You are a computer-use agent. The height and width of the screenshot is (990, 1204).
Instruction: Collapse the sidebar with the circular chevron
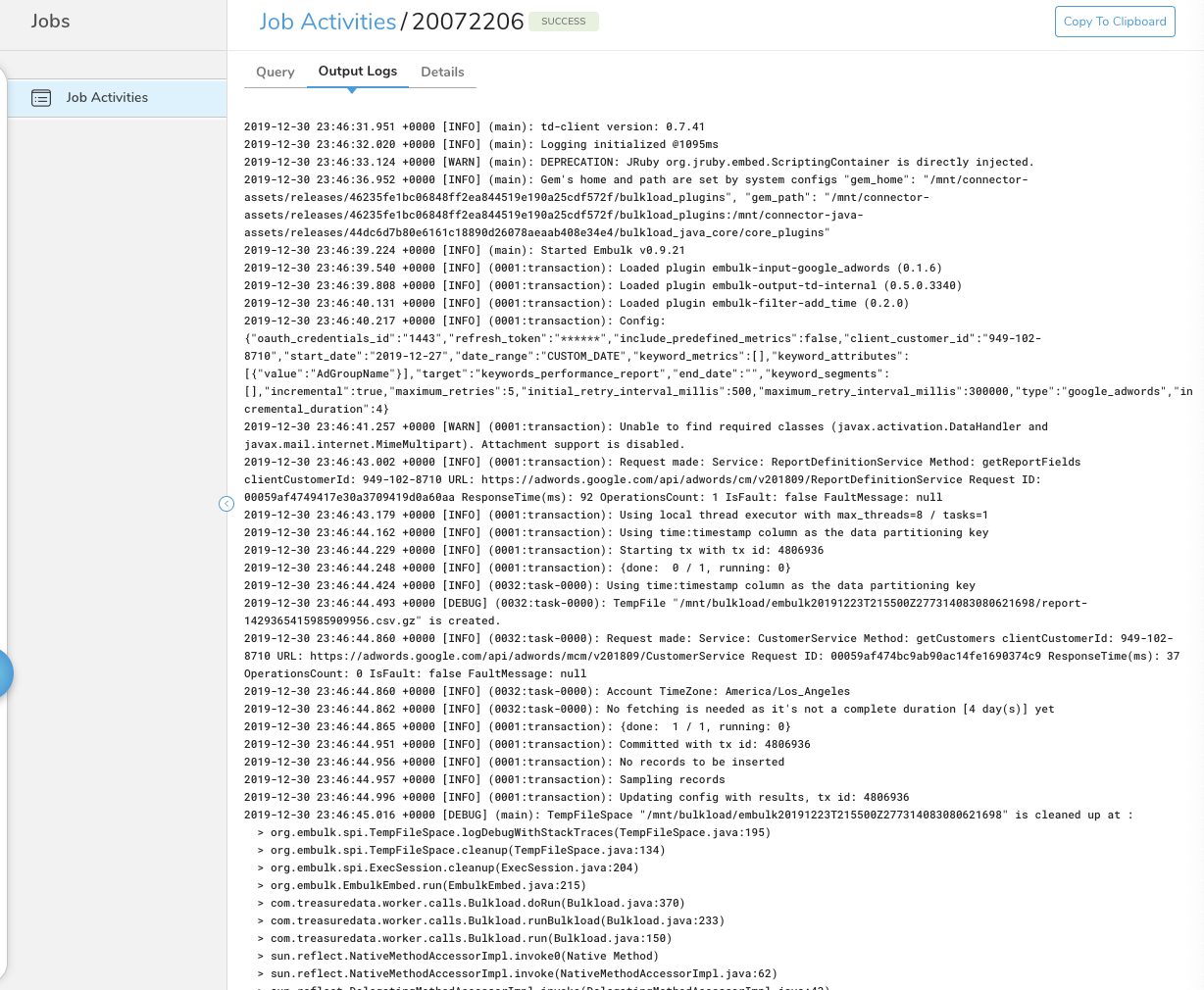point(226,504)
